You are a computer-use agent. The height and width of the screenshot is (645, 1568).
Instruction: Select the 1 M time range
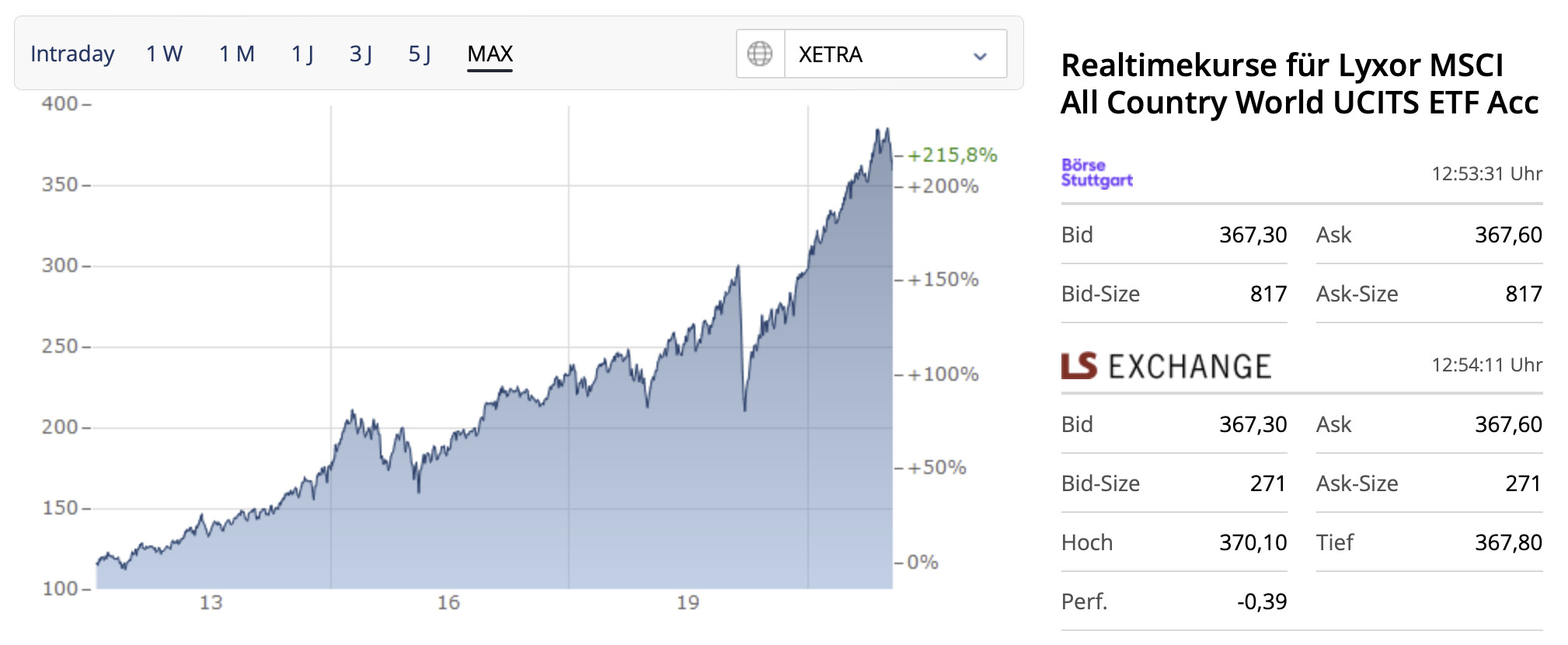click(x=236, y=54)
